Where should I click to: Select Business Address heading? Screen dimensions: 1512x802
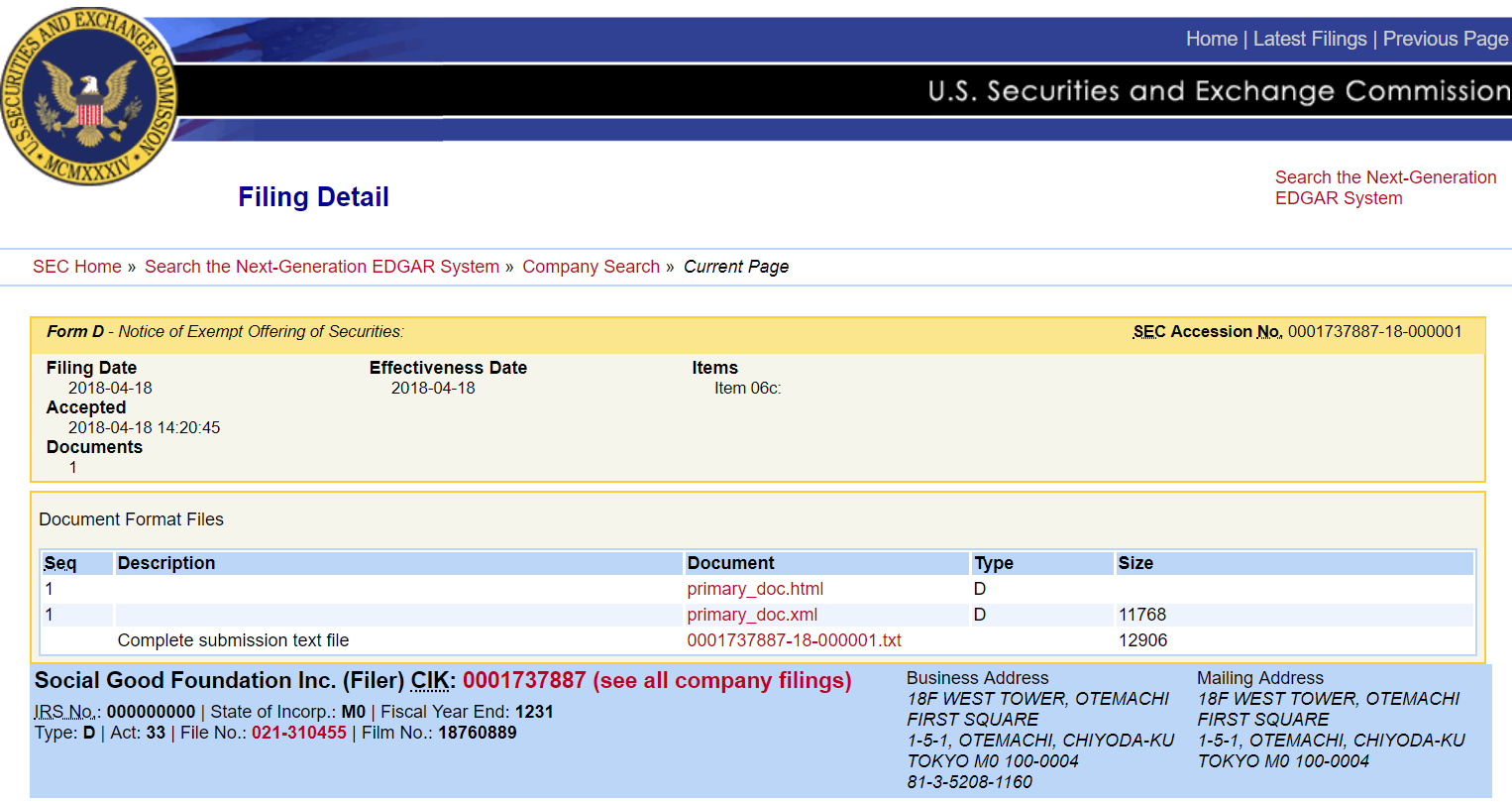click(977, 678)
